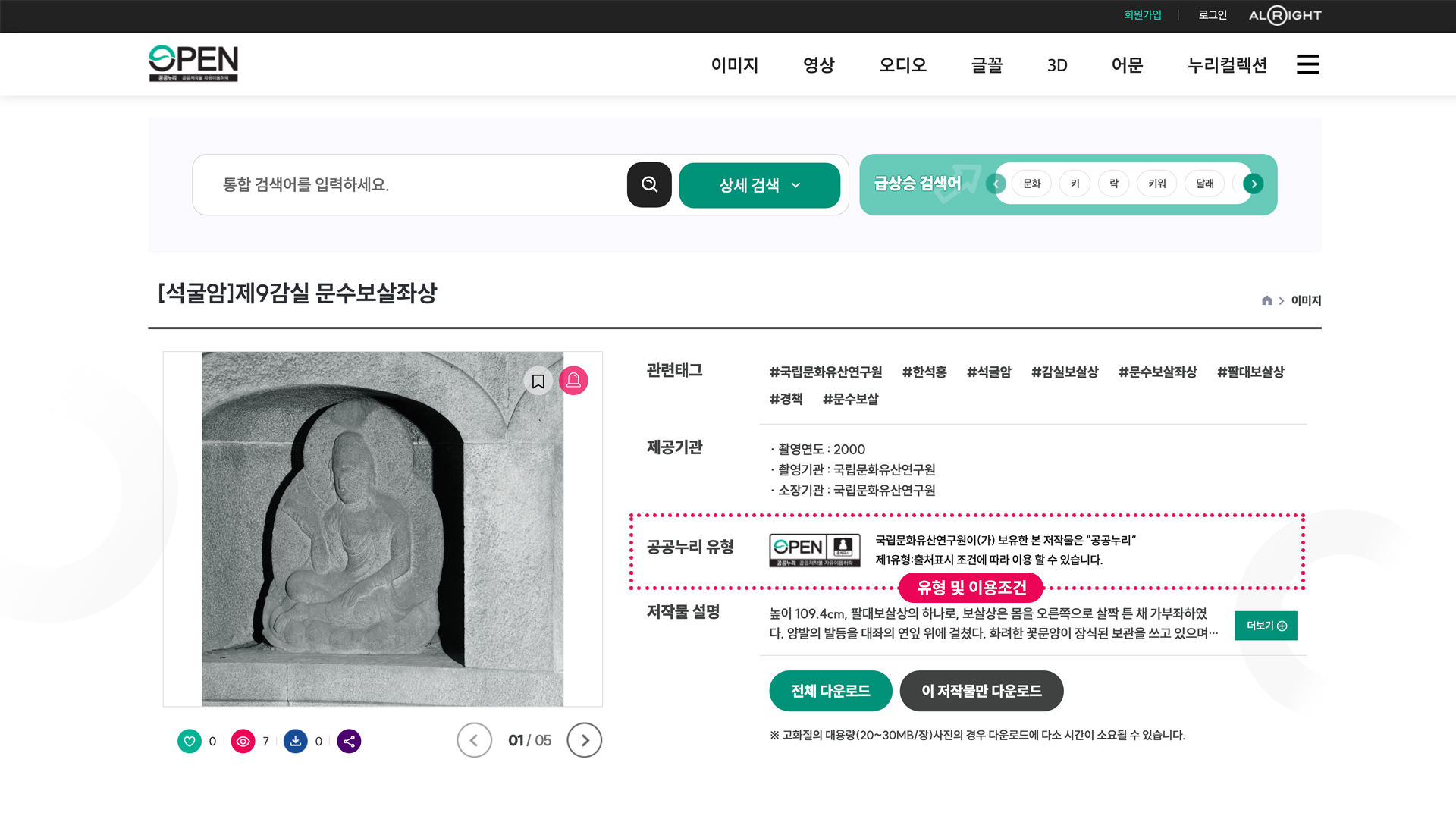Click 이 저작물만 다운로드 button
The width and height of the screenshot is (1456, 819).
(981, 691)
